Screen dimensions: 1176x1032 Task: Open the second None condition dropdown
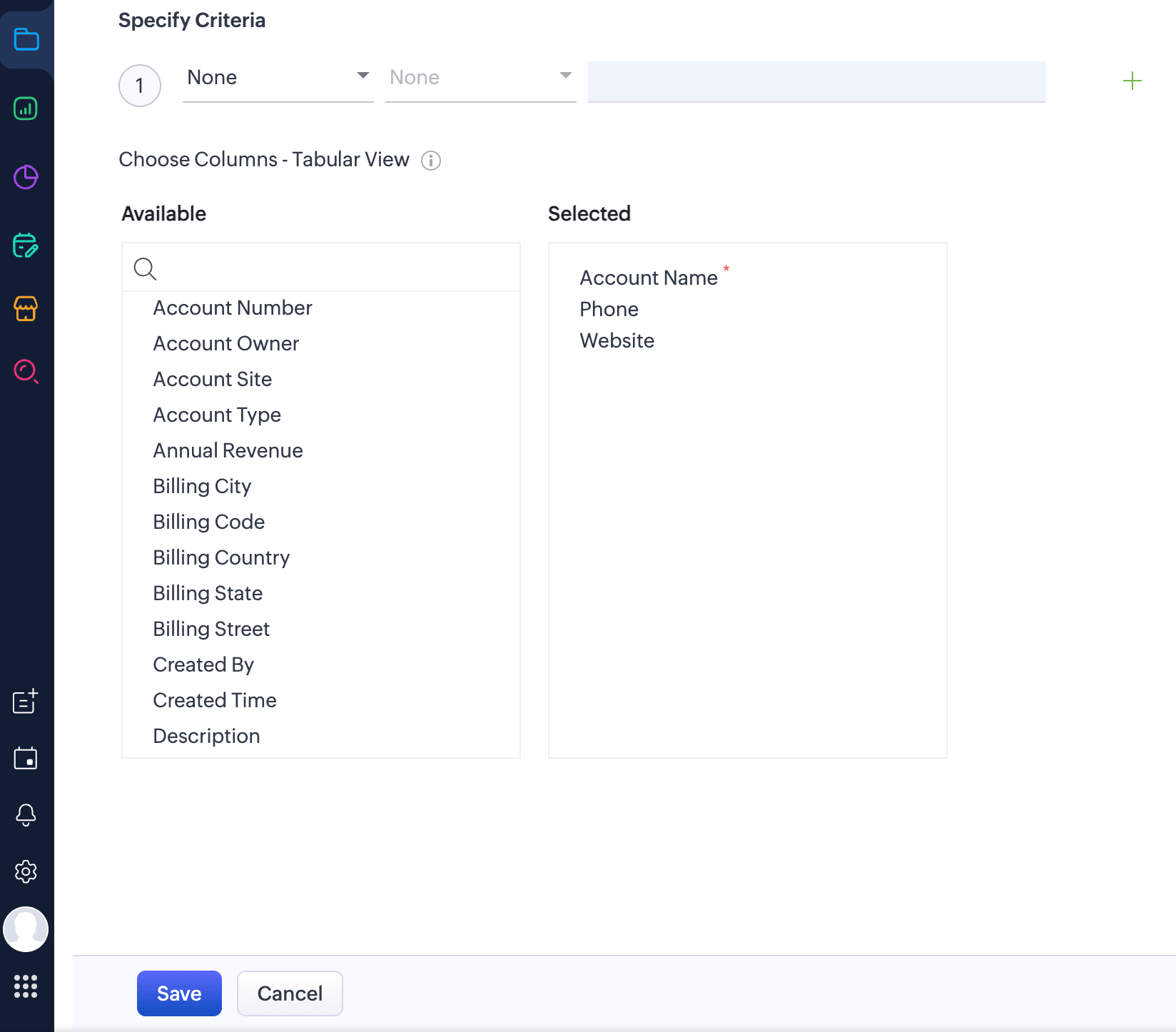[x=480, y=77]
